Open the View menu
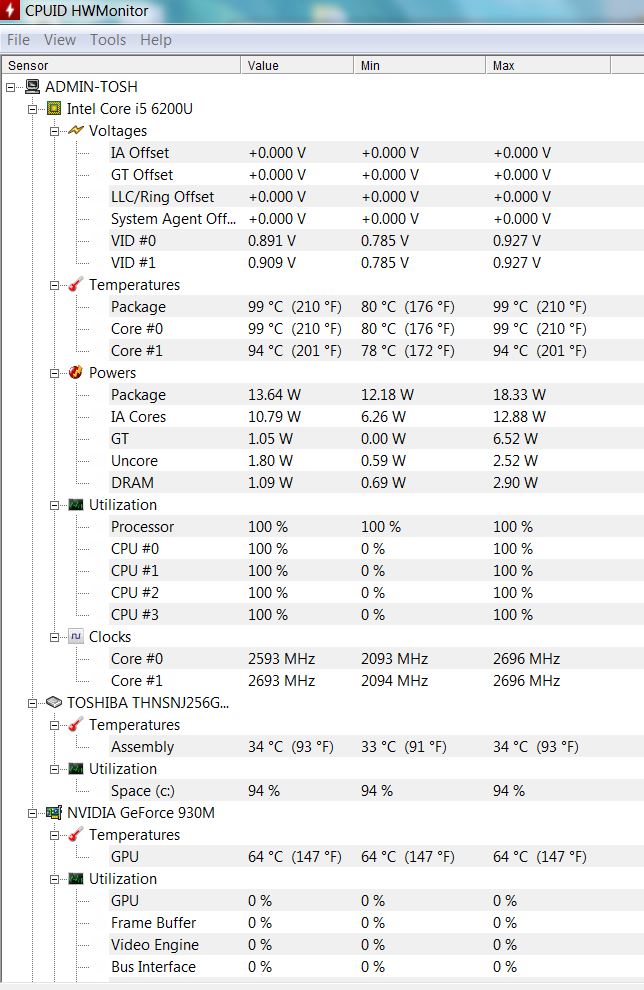 tap(60, 40)
